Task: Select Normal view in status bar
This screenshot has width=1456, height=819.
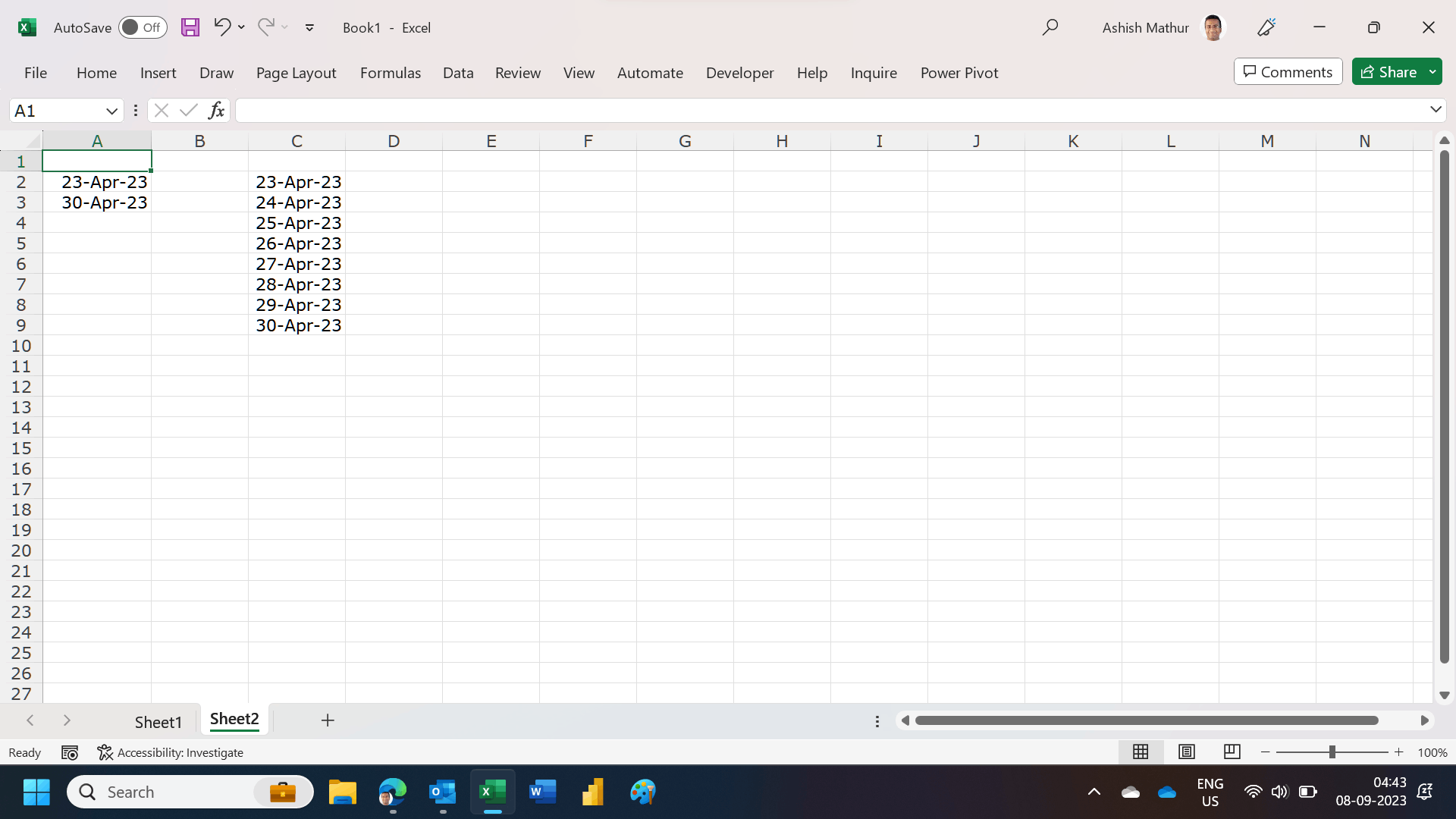Action: 1141,752
